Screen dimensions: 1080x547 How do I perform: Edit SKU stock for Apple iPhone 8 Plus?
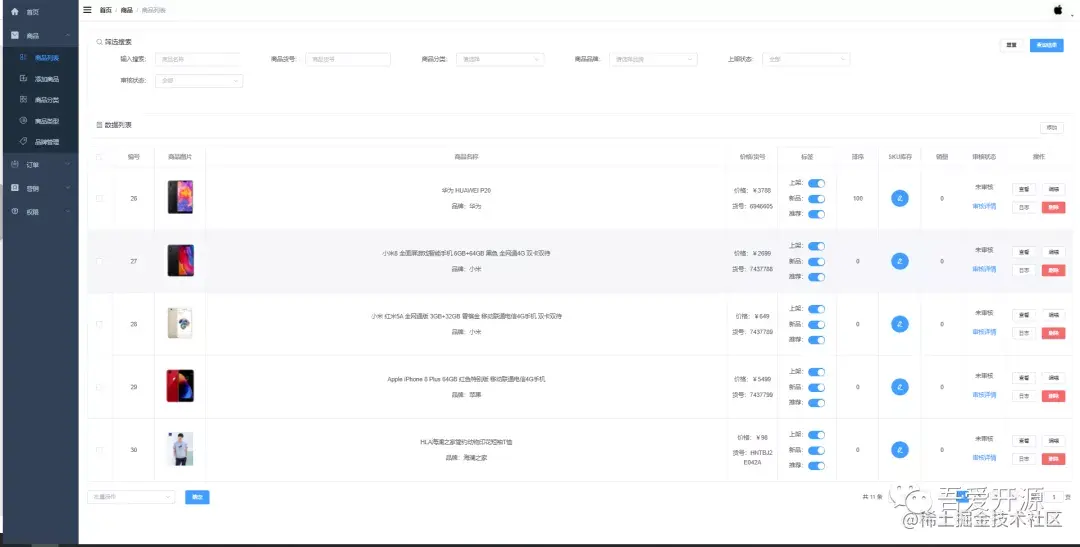900,387
